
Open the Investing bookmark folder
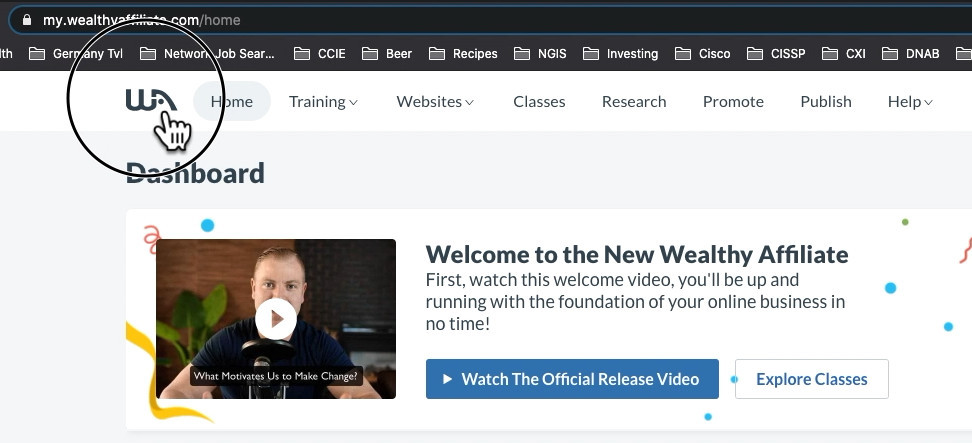tap(620, 54)
